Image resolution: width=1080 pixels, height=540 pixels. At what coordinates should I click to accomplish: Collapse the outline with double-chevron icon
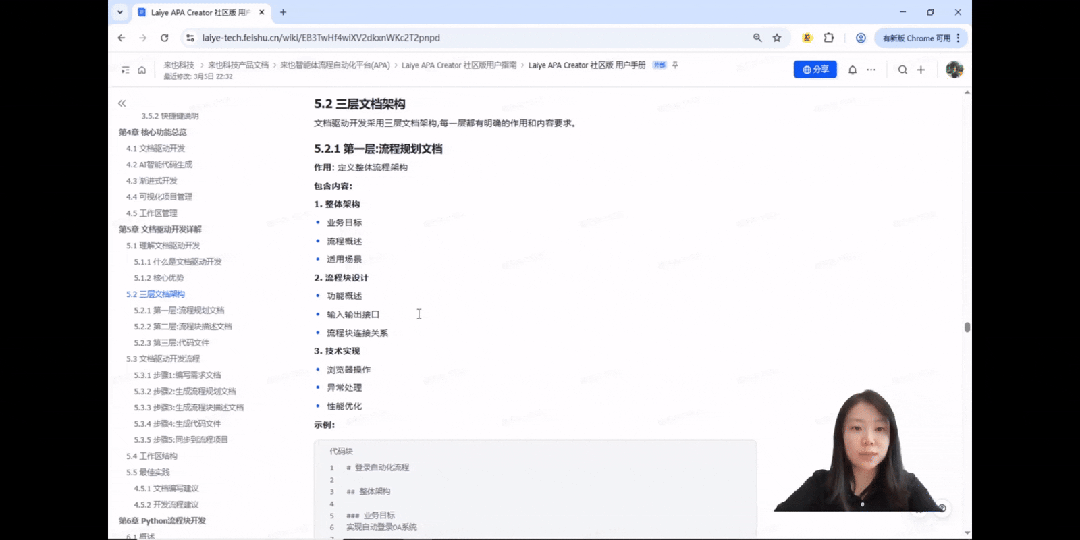pyautogui.click(x=122, y=103)
